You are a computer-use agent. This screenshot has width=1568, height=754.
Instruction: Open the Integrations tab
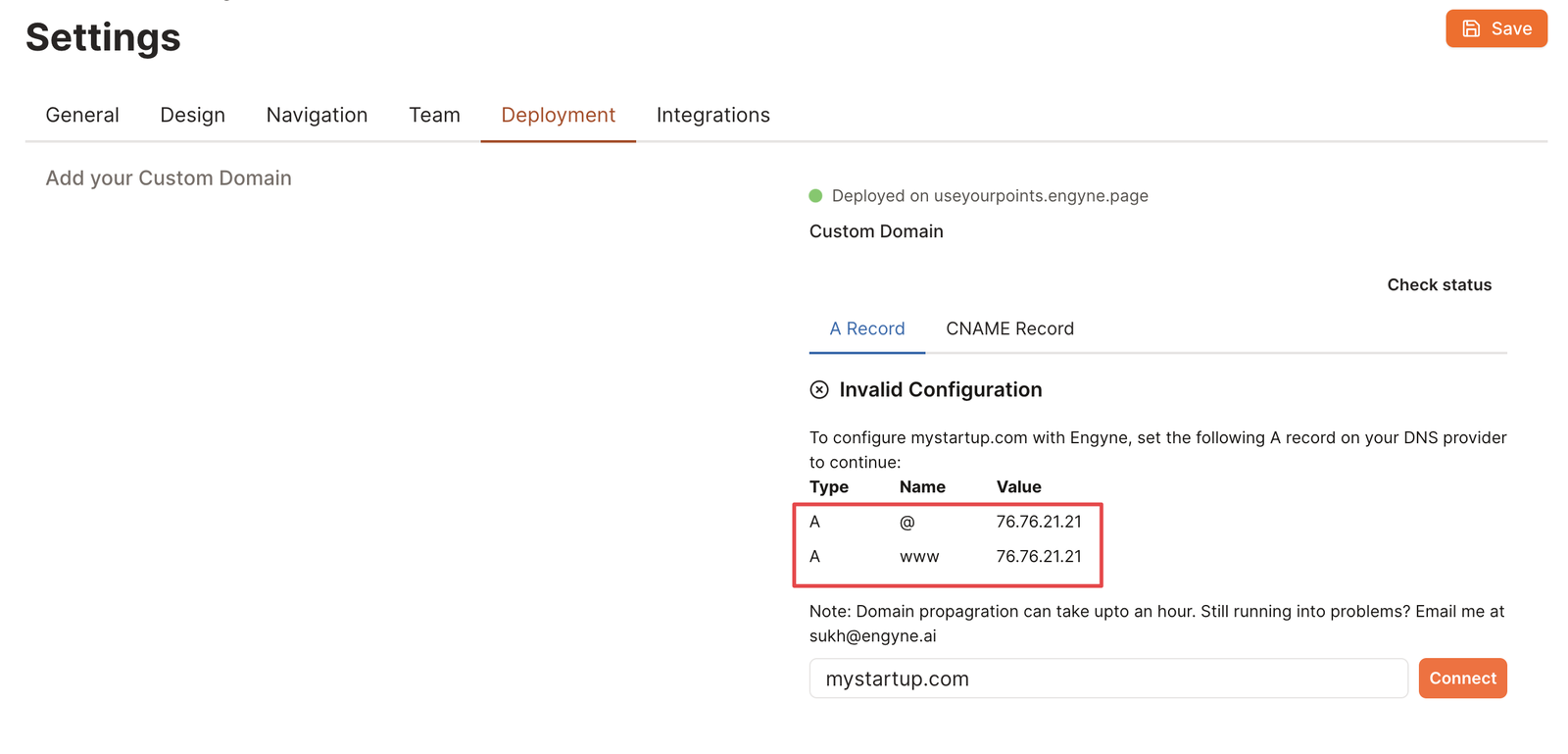[712, 115]
